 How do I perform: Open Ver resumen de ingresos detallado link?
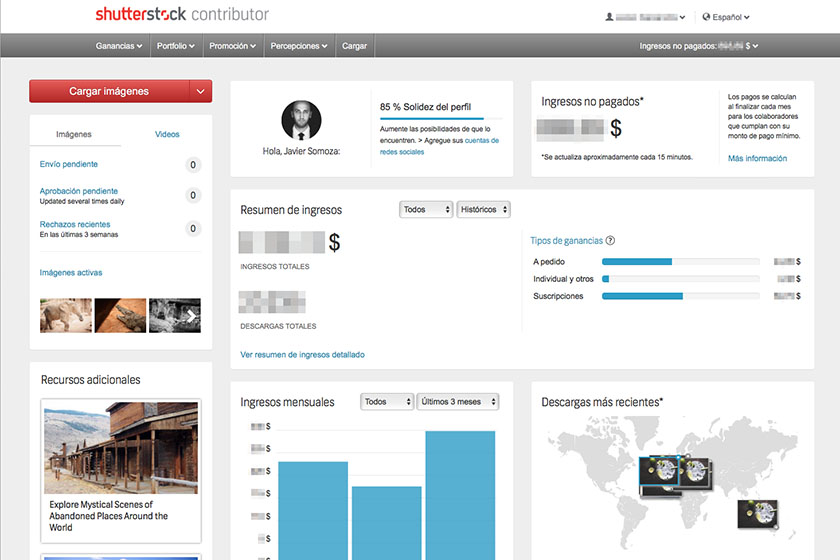pyautogui.click(x=302, y=354)
